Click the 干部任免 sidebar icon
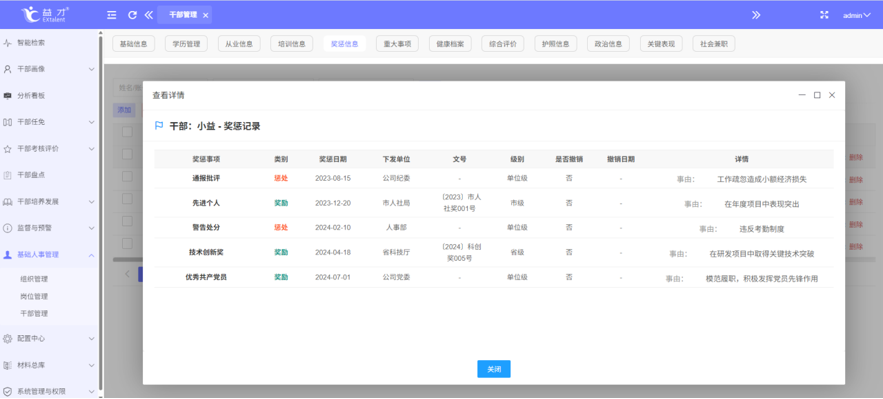 click(7, 122)
